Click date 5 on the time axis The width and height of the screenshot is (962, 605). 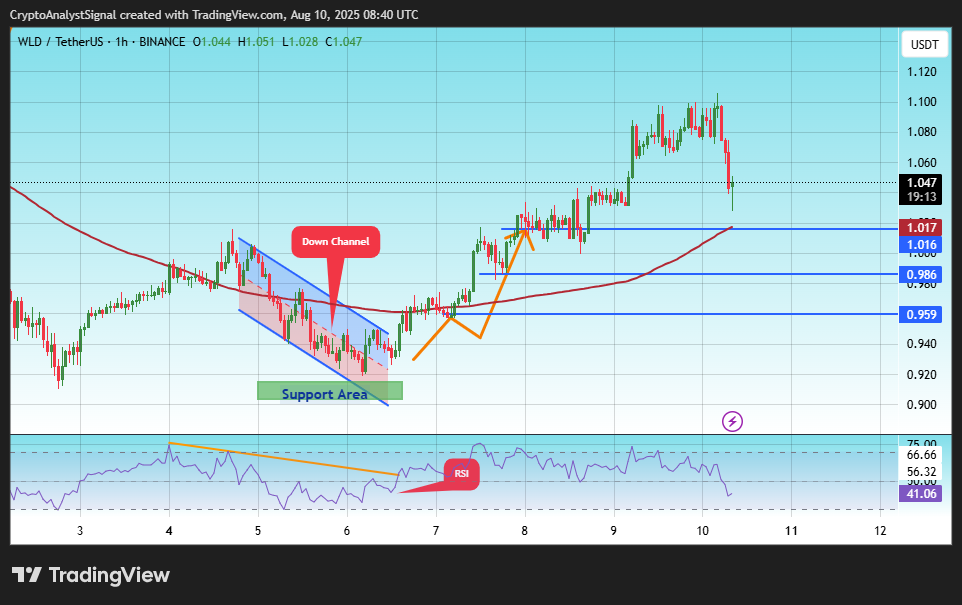coord(258,531)
